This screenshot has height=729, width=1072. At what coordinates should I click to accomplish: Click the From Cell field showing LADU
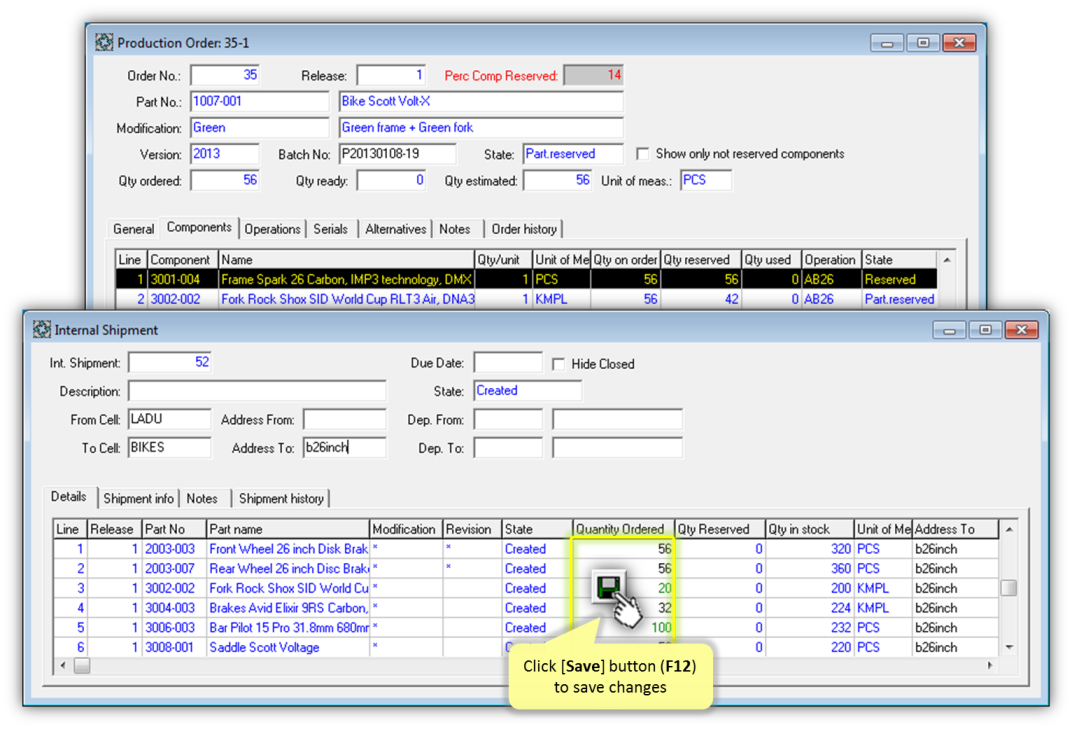coord(170,419)
